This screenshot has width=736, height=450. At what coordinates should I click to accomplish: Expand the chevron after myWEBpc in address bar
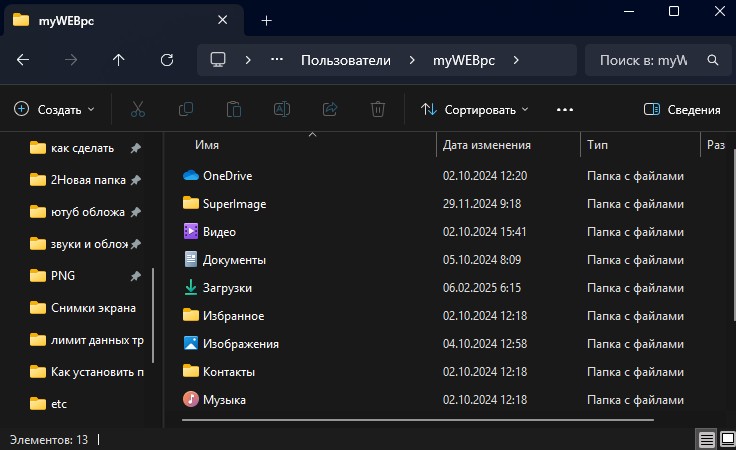click(x=516, y=60)
